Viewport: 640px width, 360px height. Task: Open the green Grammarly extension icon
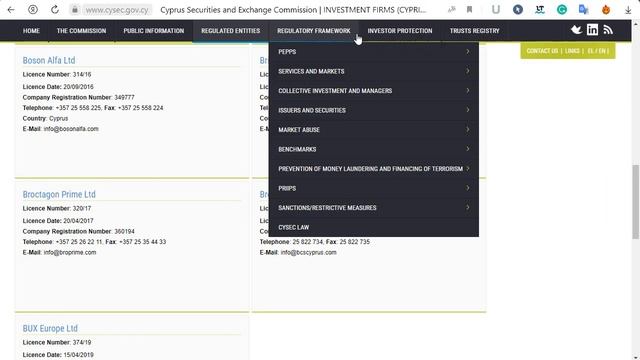(x=562, y=9)
